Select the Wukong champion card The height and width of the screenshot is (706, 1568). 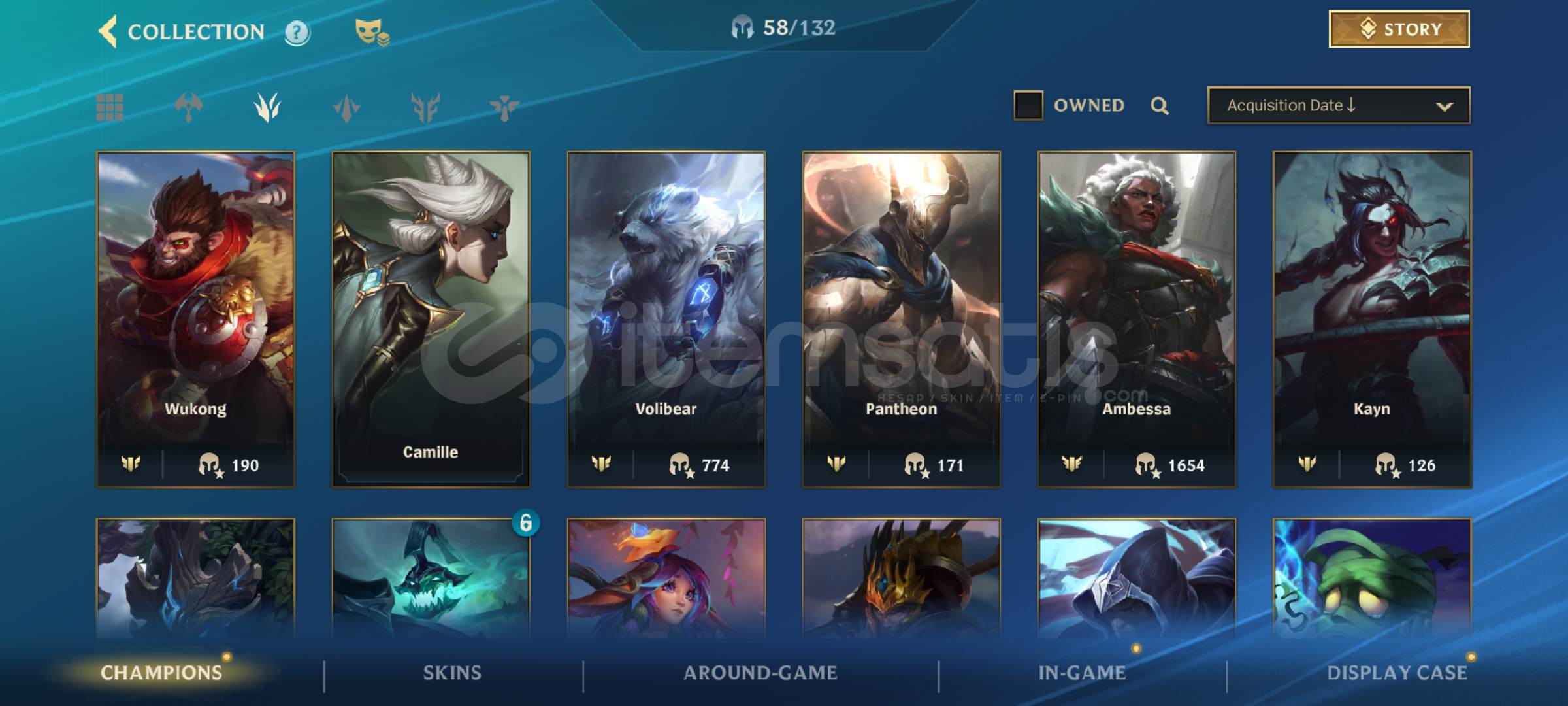pos(195,320)
